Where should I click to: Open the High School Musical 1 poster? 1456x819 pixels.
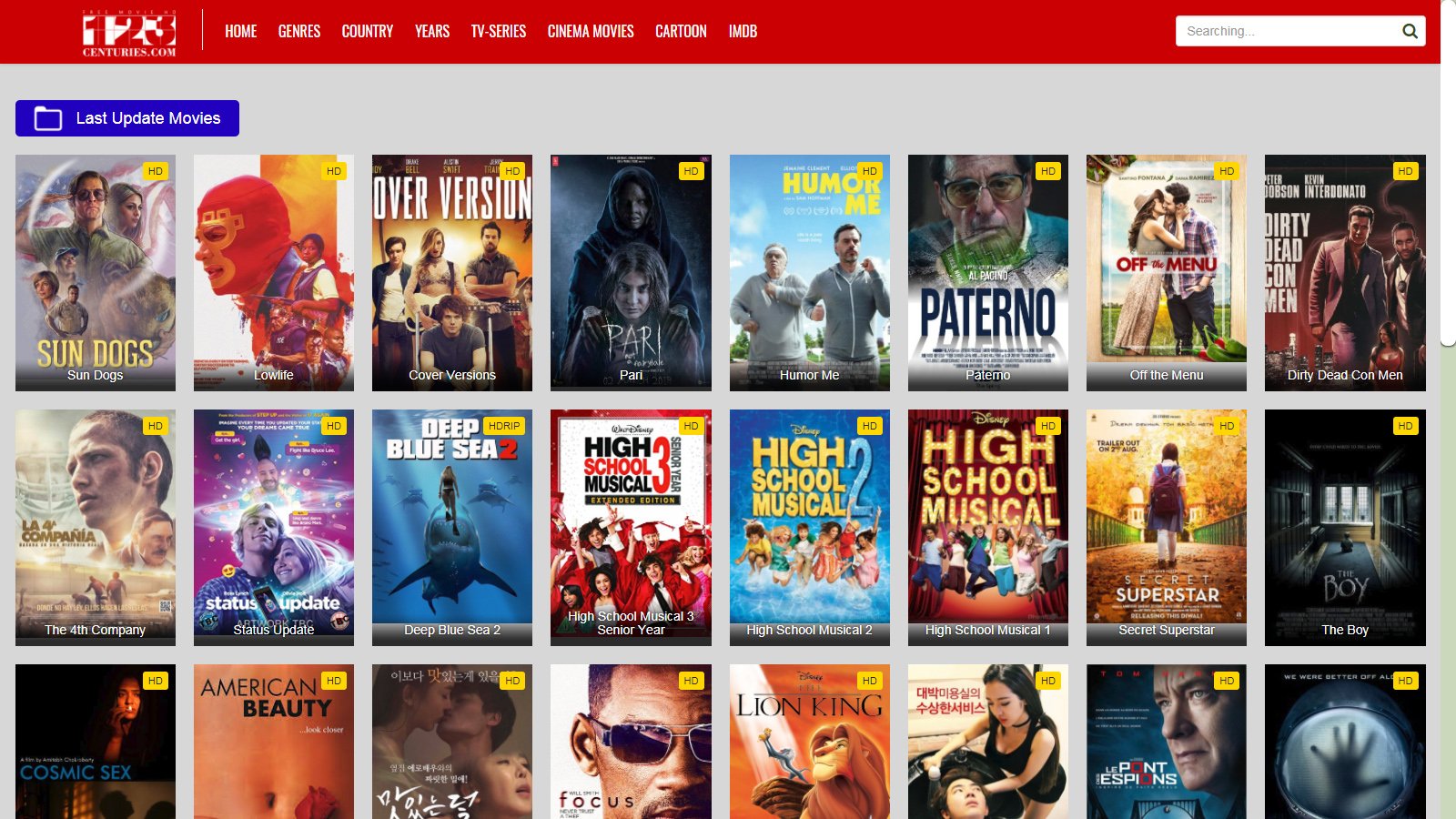tap(988, 528)
